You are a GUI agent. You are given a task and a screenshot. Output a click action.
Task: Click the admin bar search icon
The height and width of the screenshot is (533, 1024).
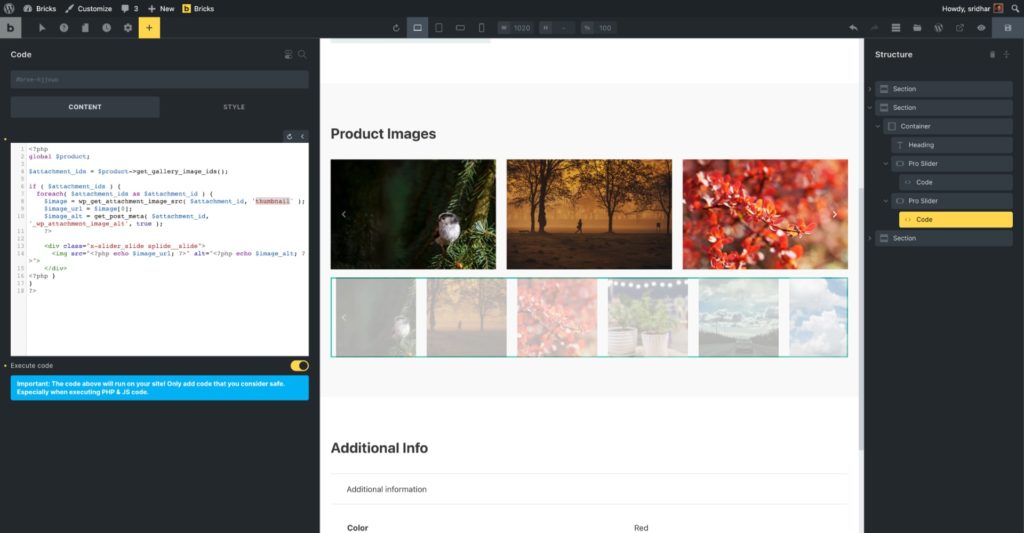point(1016,8)
